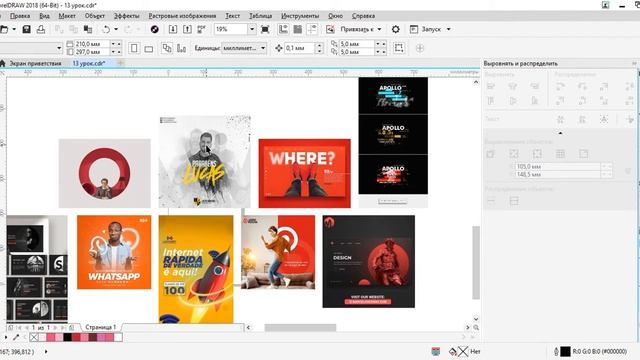Toggle the snapping off icon before Привязать к
Screen dimensions: 640x360
point(330,29)
